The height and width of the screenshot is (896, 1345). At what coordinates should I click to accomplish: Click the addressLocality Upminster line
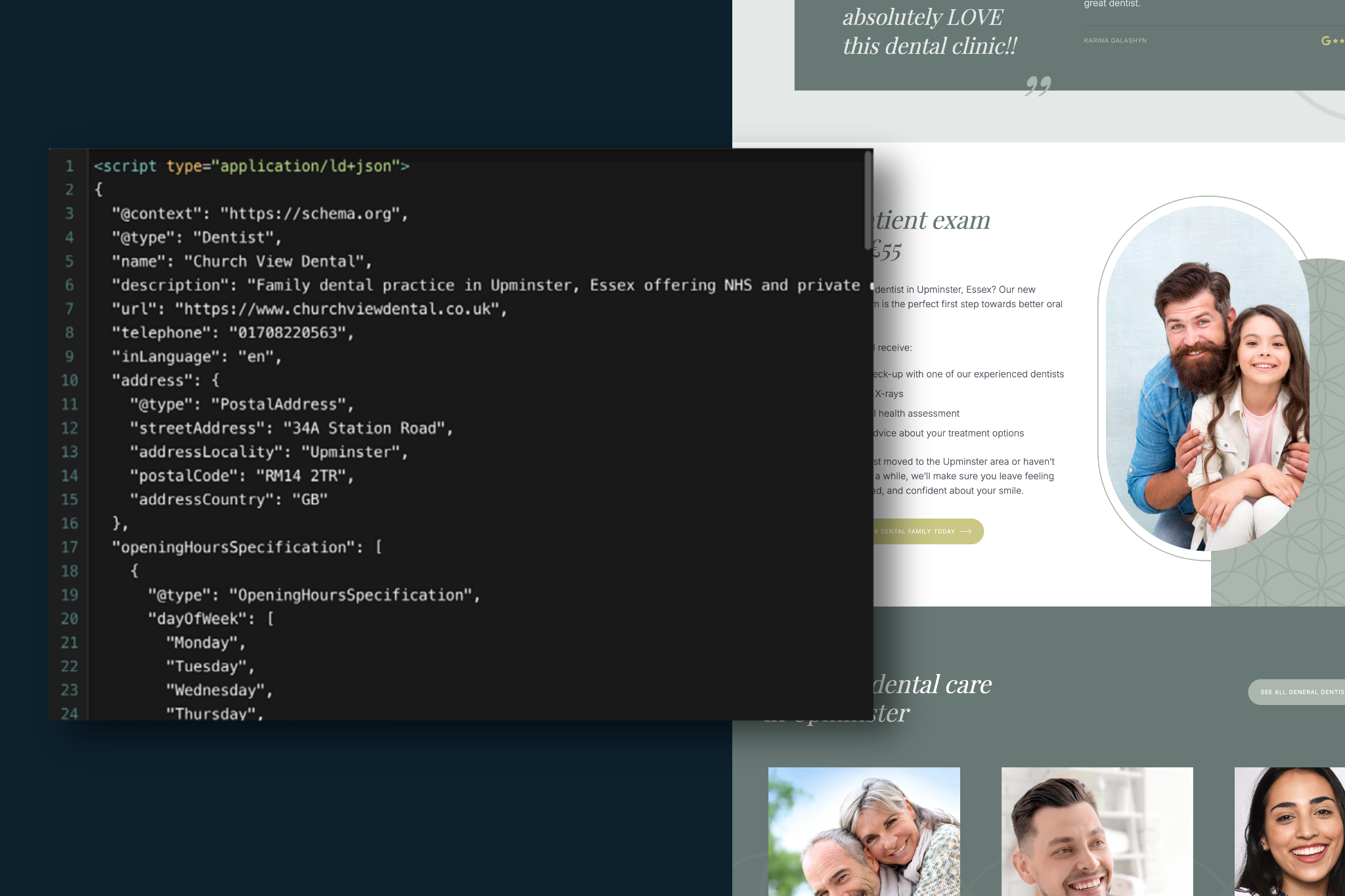tap(269, 452)
